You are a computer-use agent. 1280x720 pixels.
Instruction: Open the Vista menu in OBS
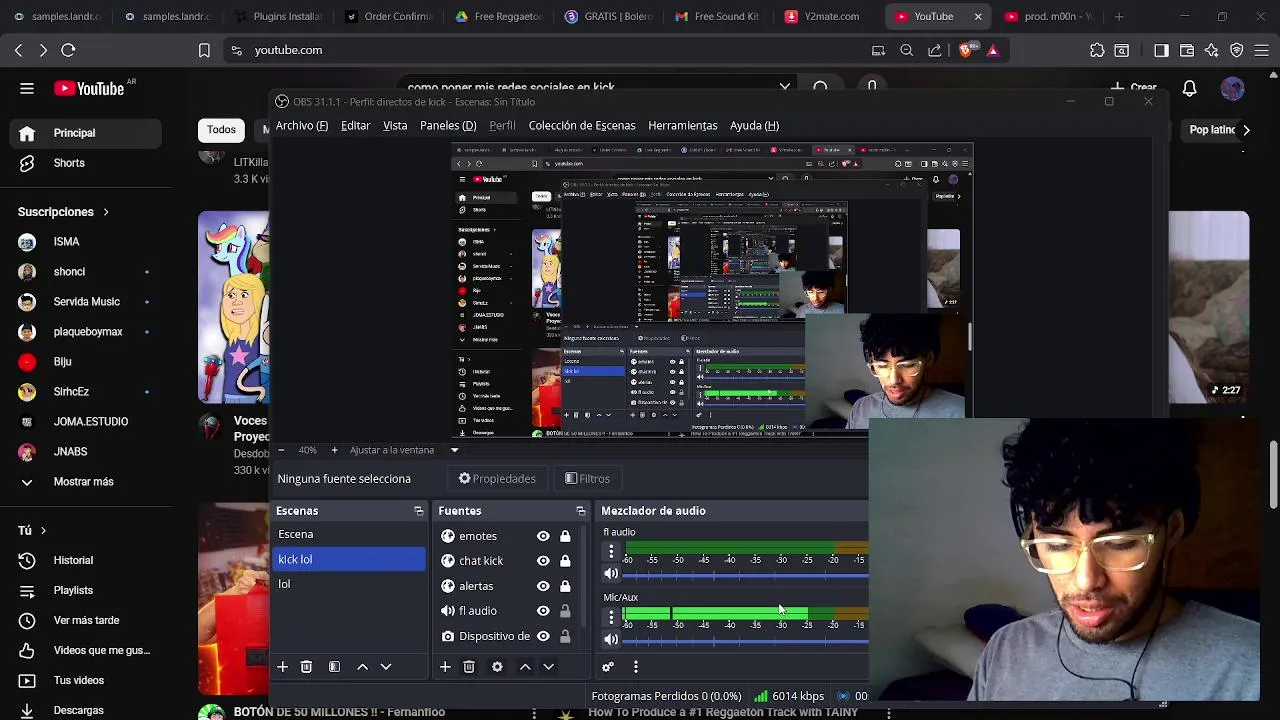(395, 126)
